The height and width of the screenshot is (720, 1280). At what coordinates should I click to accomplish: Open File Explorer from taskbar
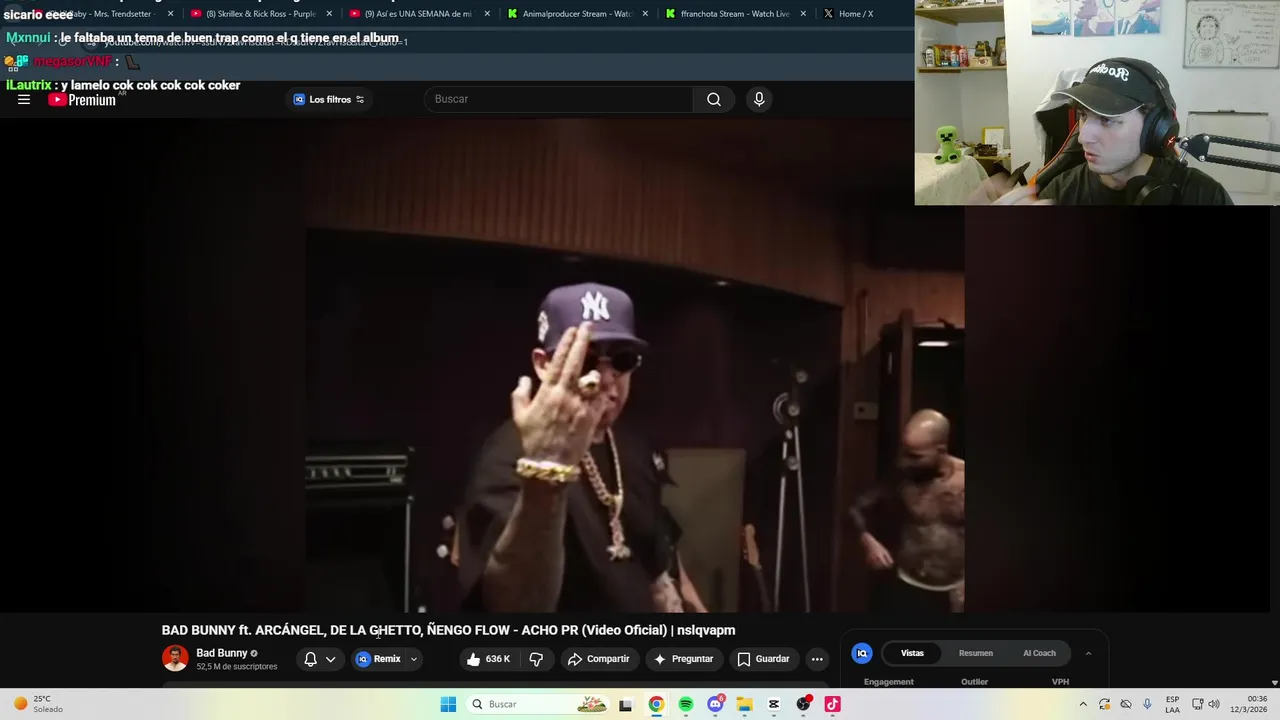click(x=744, y=704)
